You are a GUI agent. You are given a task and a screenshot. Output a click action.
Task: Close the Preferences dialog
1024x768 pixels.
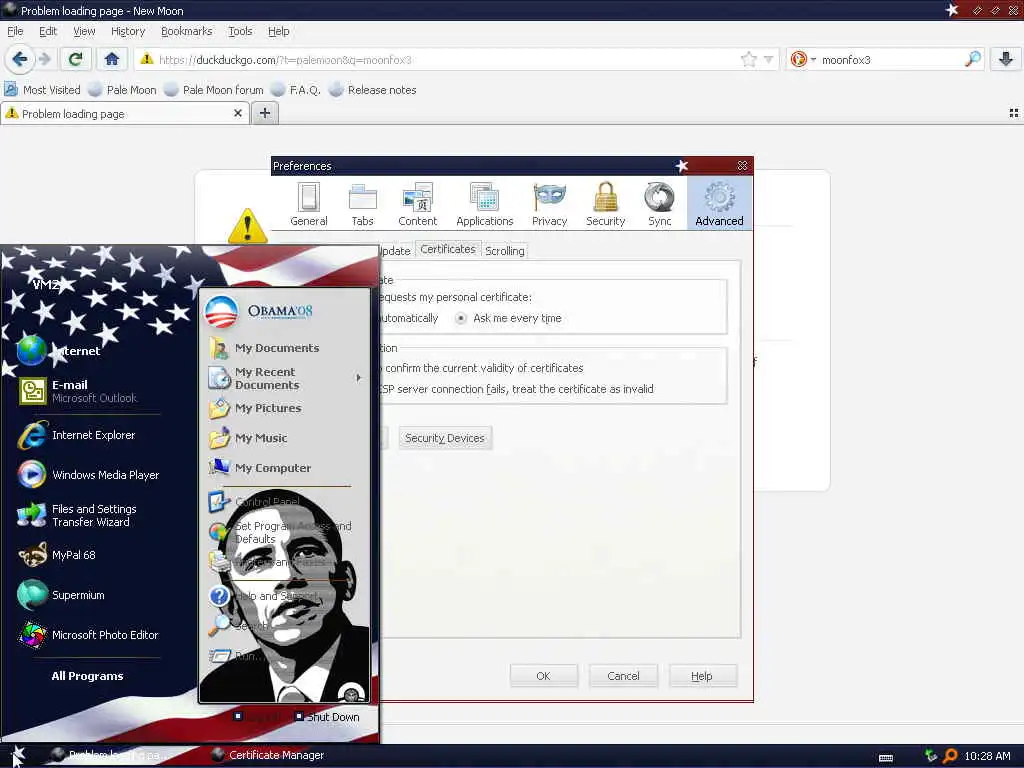pyautogui.click(x=743, y=166)
